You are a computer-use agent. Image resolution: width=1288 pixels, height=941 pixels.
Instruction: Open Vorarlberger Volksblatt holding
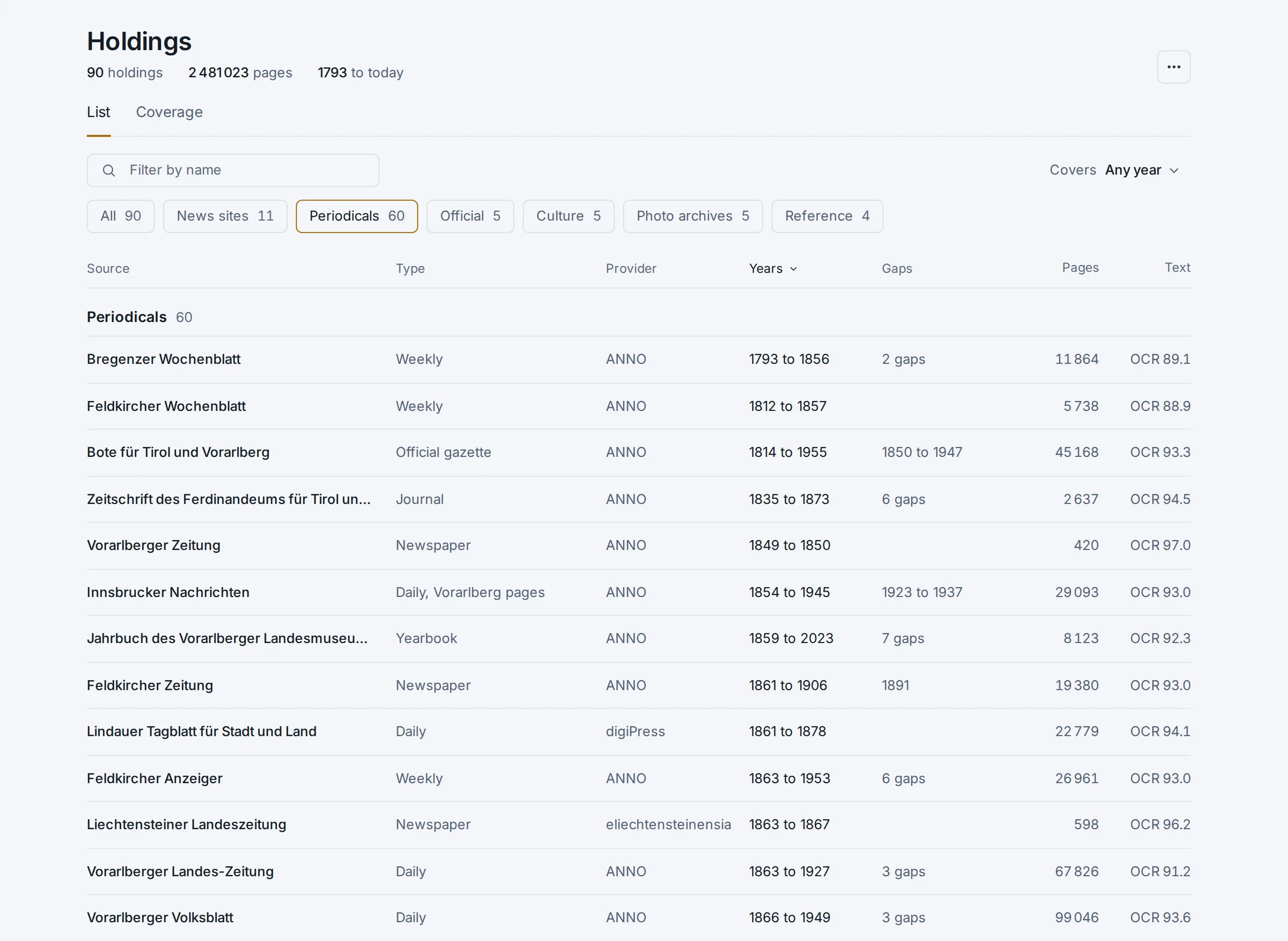pos(638,917)
